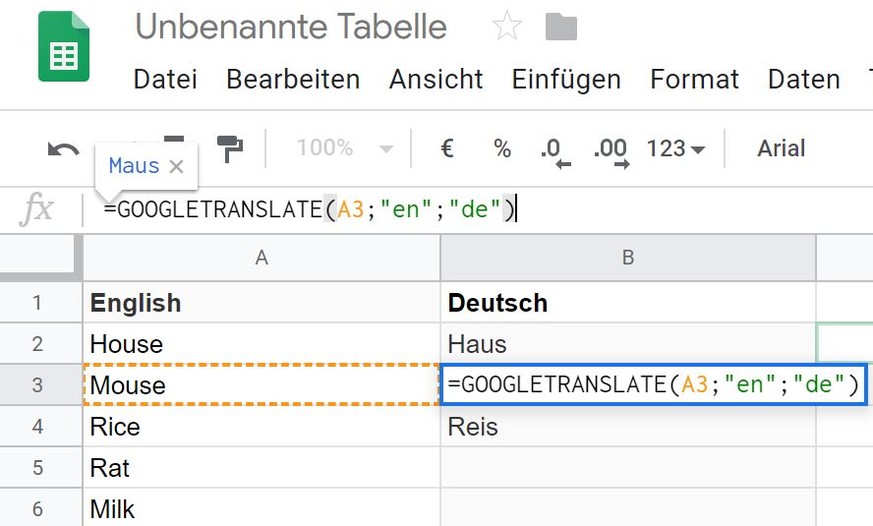
Task: Open the 100% zoom dropdown
Action: pyautogui.click(x=343, y=149)
